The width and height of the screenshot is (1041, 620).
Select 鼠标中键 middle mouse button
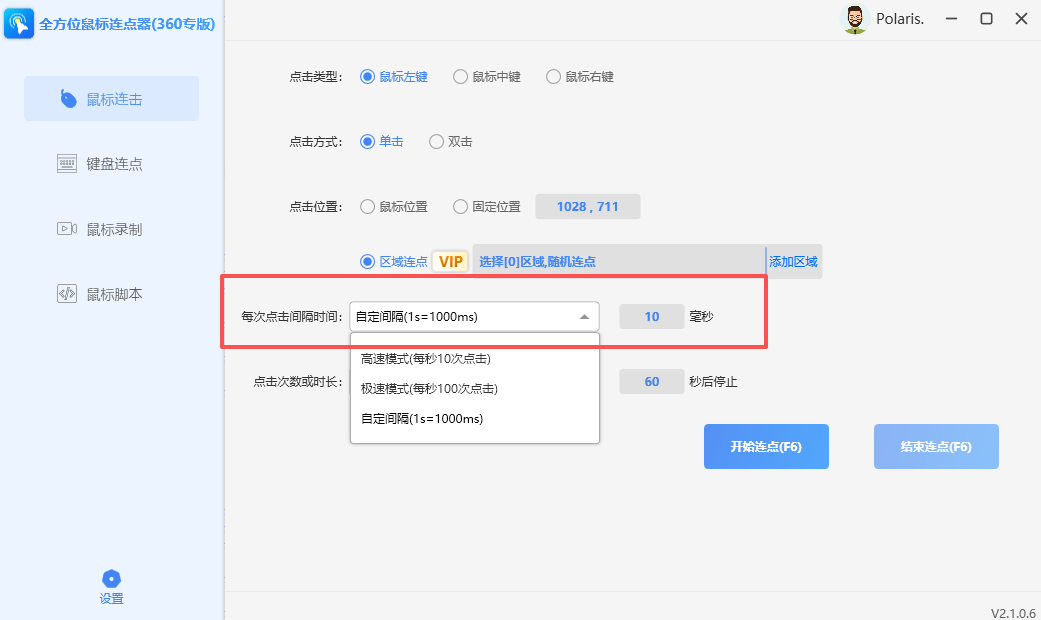coord(460,75)
